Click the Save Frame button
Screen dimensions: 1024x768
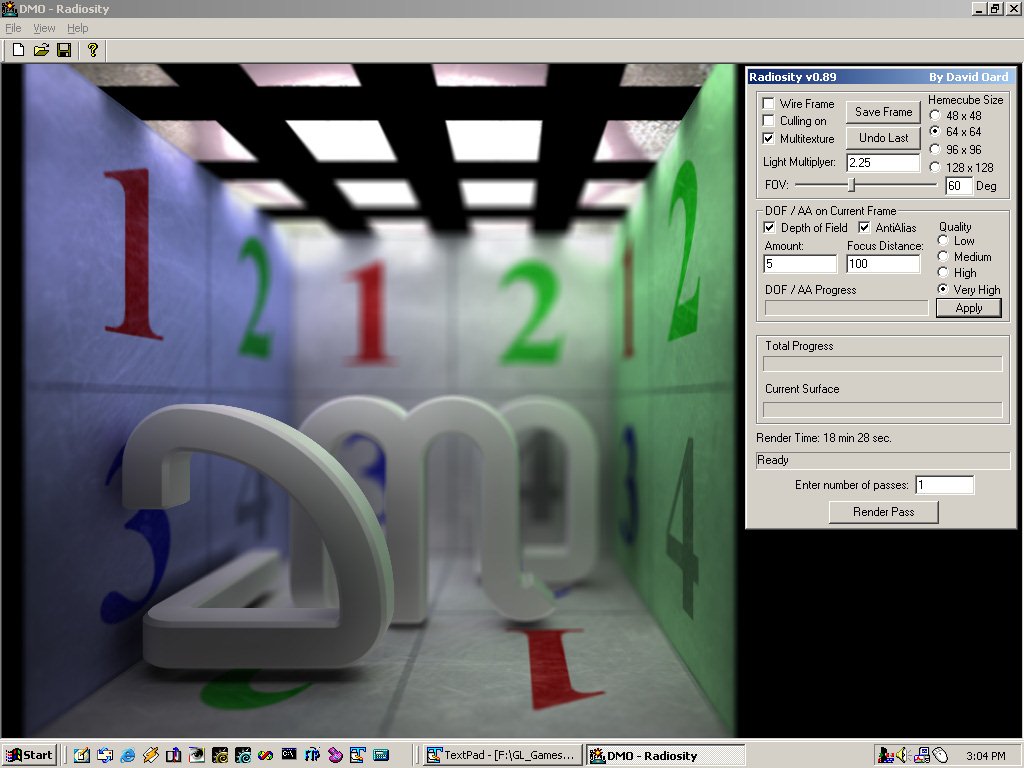point(883,112)
